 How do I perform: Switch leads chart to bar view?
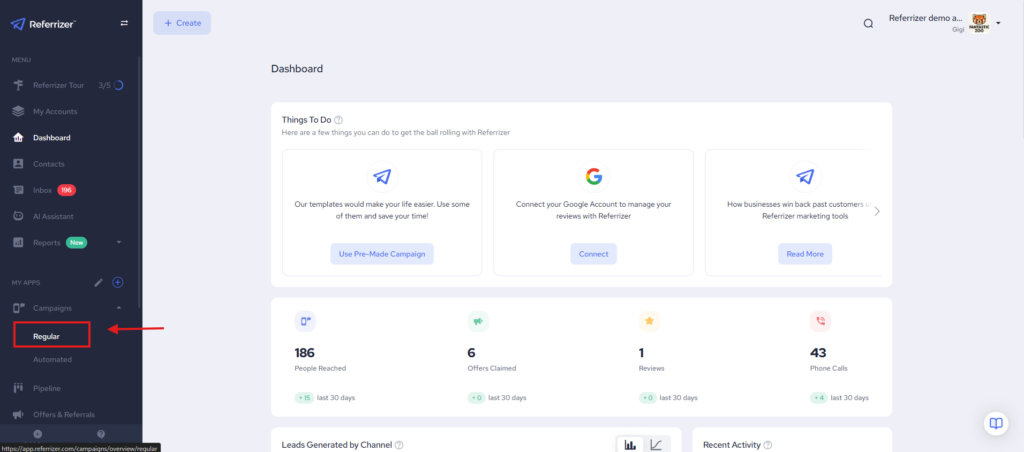pos(630,445)
